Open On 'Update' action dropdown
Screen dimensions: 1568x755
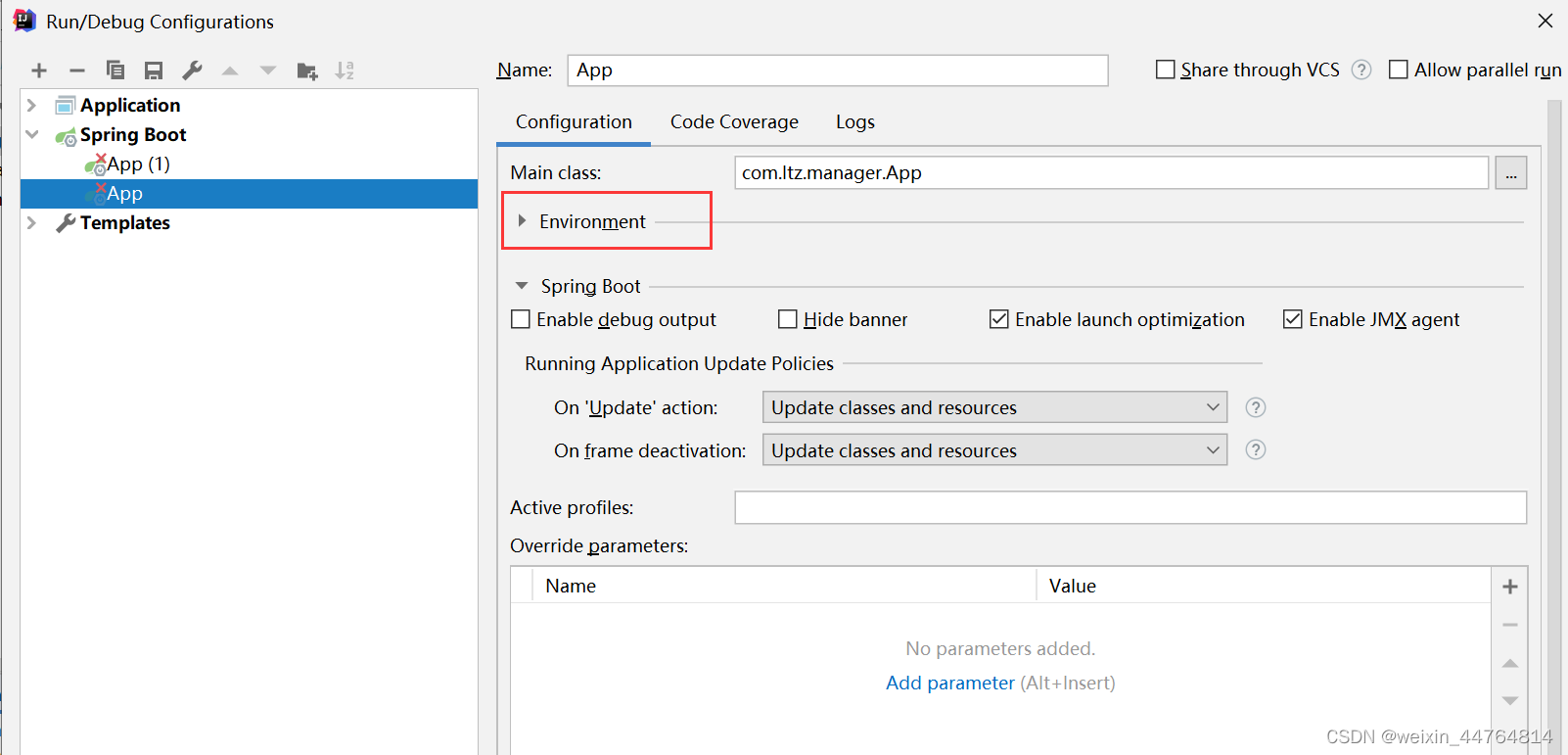point(994,407)
